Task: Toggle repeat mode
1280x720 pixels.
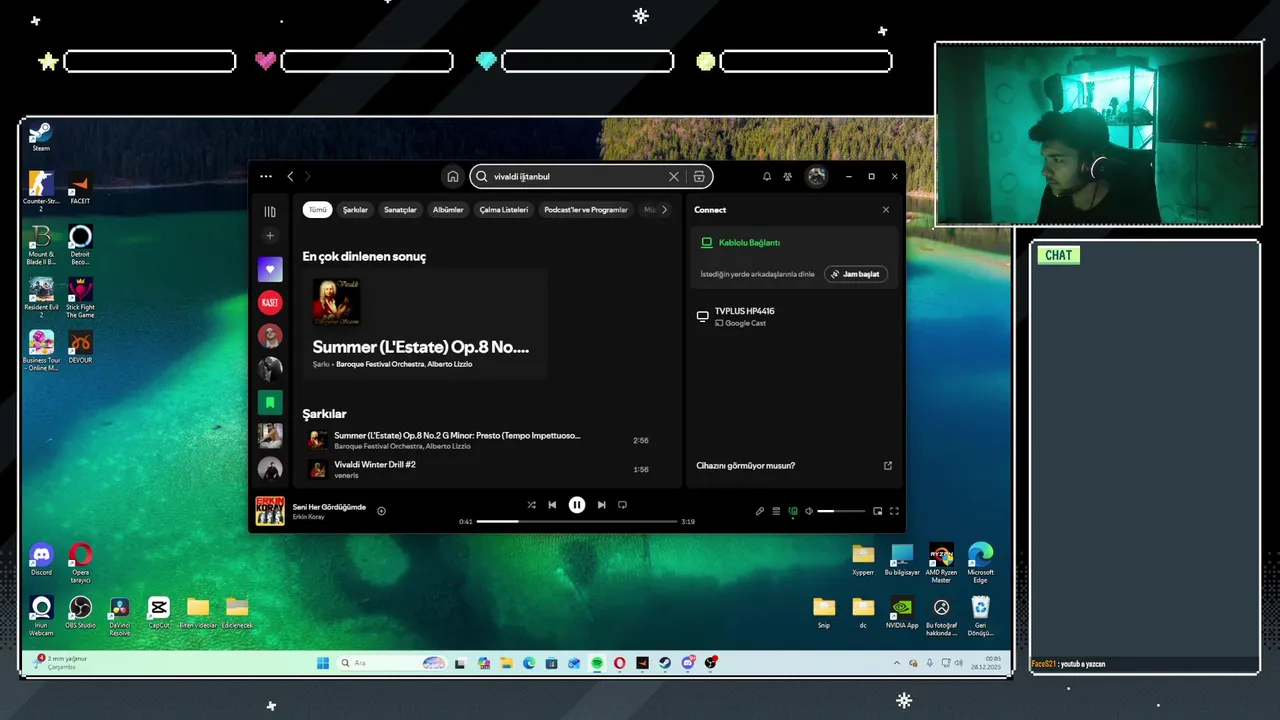Action: tap(622, 505)
